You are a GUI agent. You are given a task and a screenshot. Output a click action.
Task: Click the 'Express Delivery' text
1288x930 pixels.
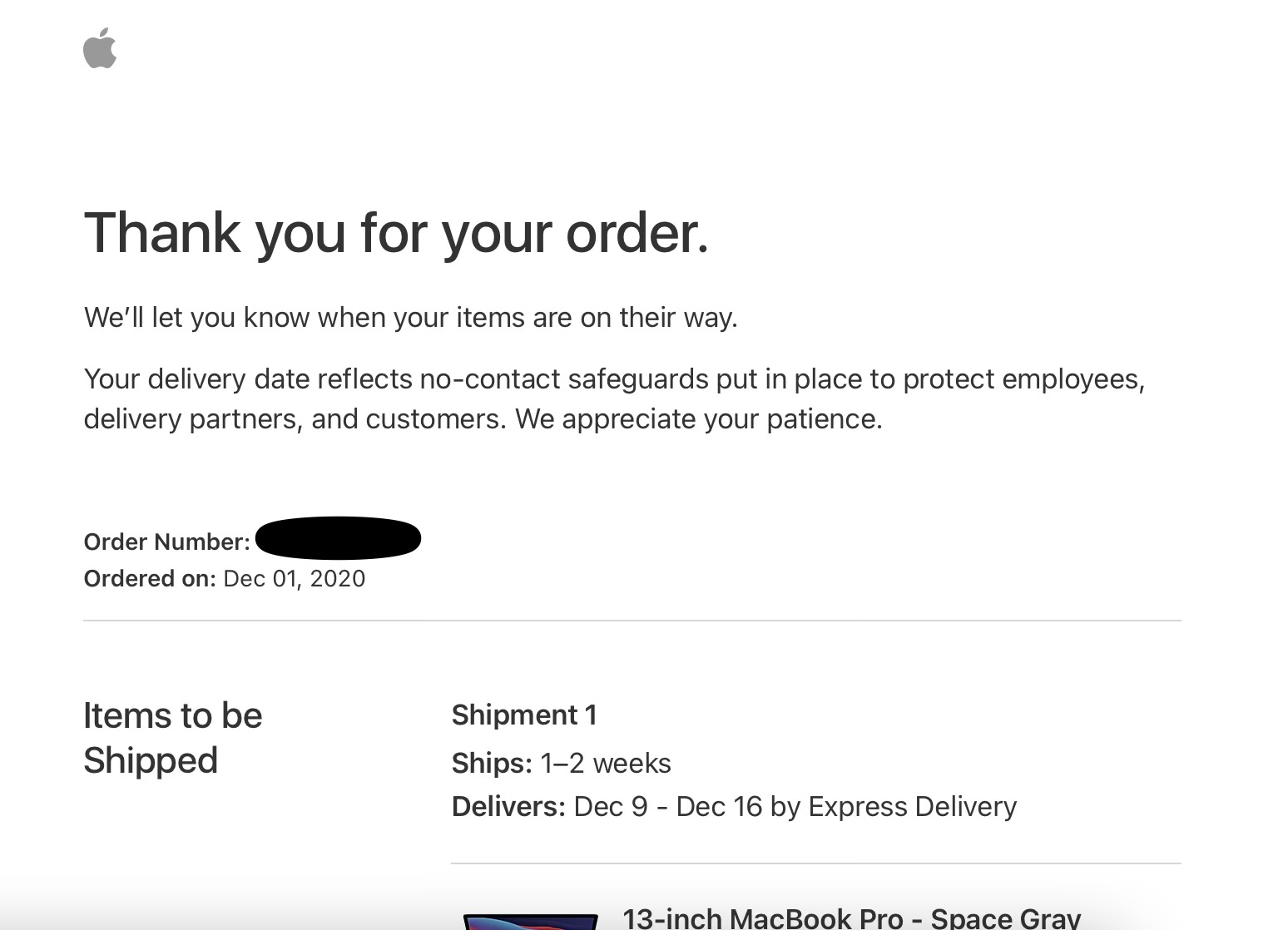(913, 807)
